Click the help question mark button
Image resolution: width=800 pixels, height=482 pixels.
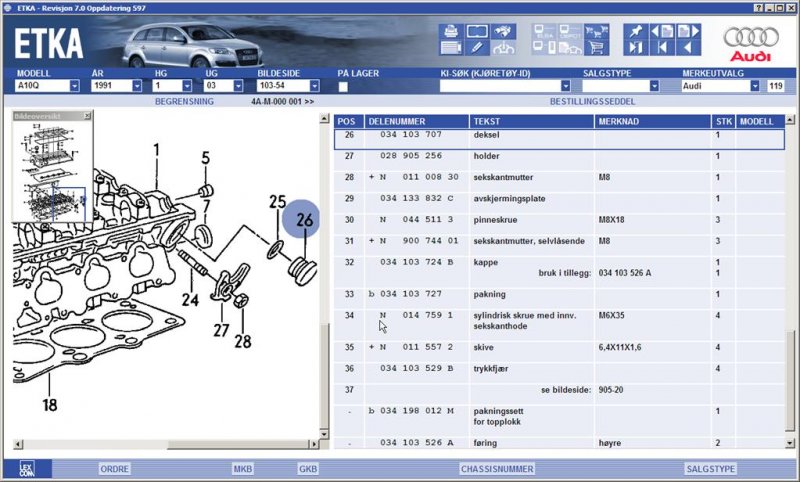[x=759, y=8]
